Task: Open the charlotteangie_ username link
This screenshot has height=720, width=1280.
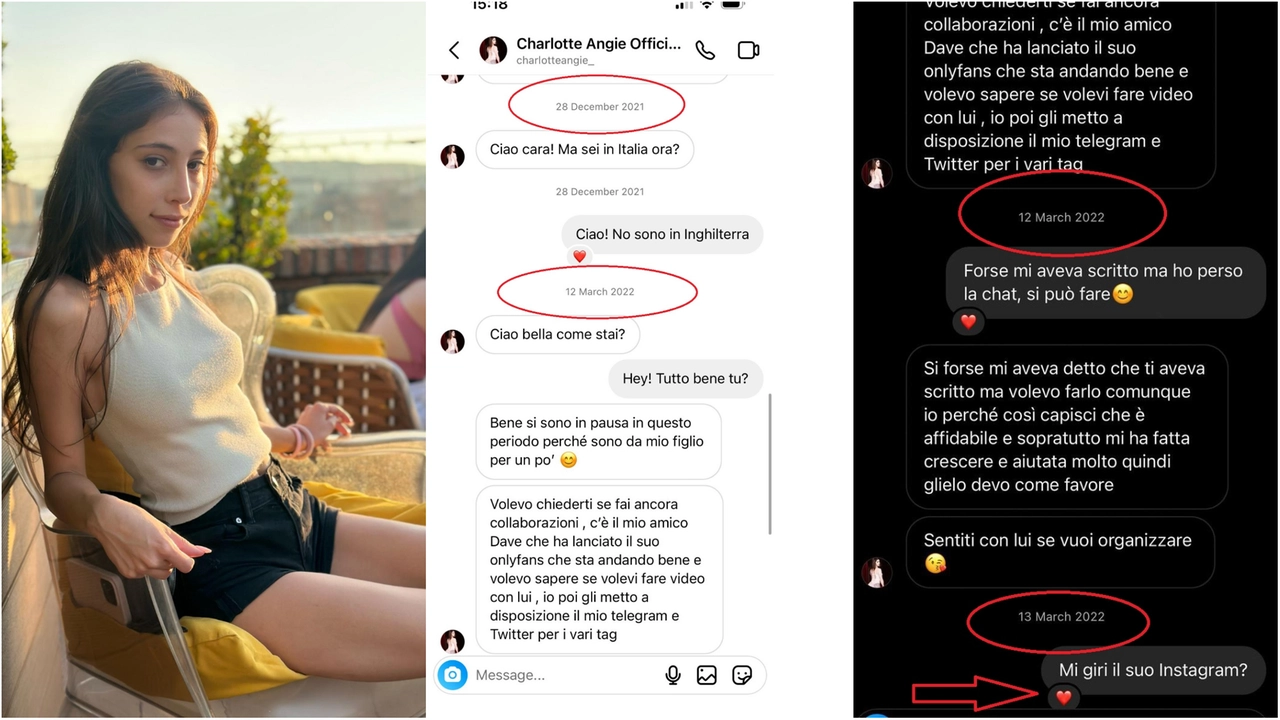Action: [x=555, y=61]
